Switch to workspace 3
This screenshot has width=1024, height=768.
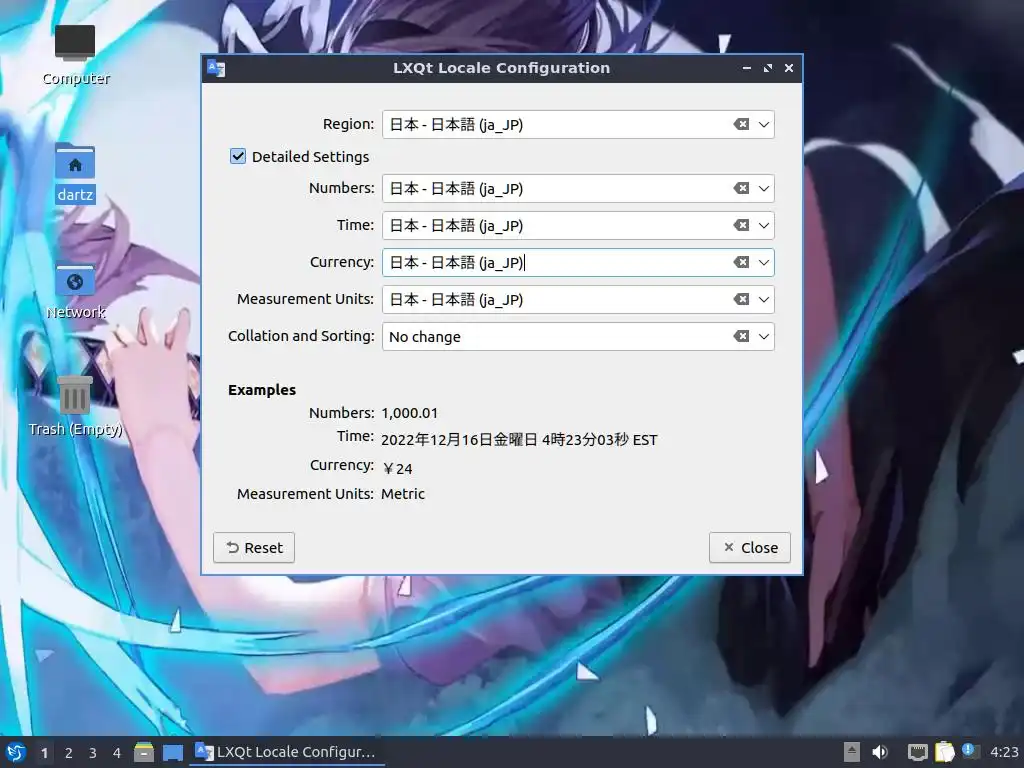[x=93, y=753]
